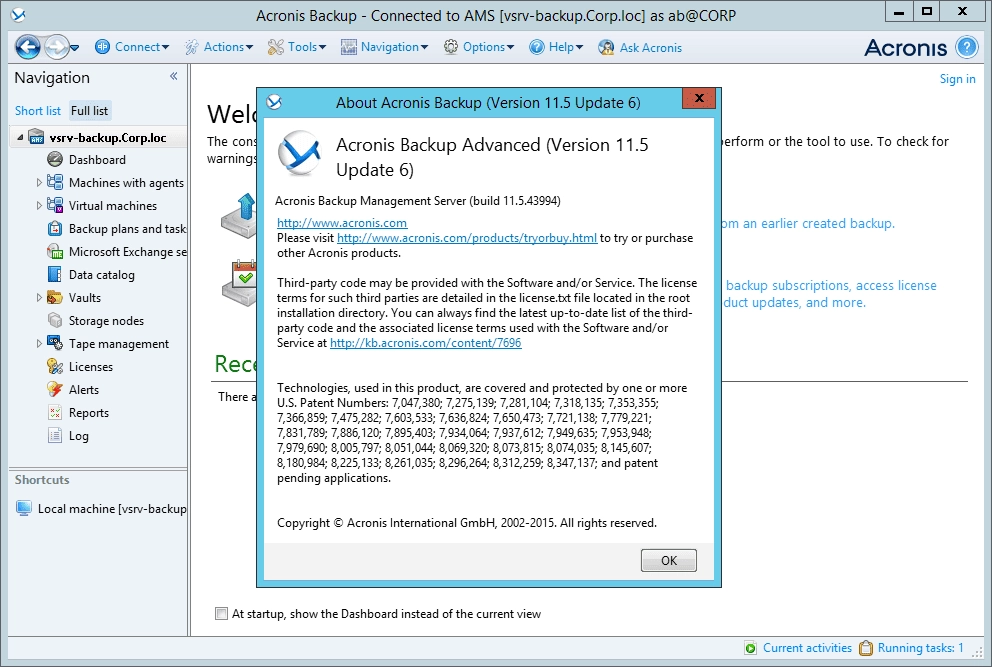992x667 pixels.
Task: Select Dashboard text in navigation tree
Action: click(x=97, y=160)
